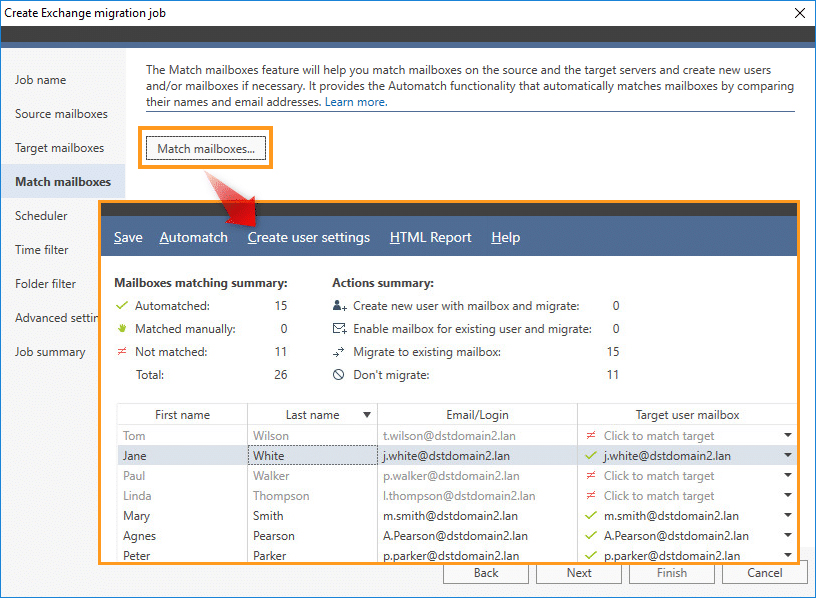Click Create new user with mailbox icon

pos(339,306)
